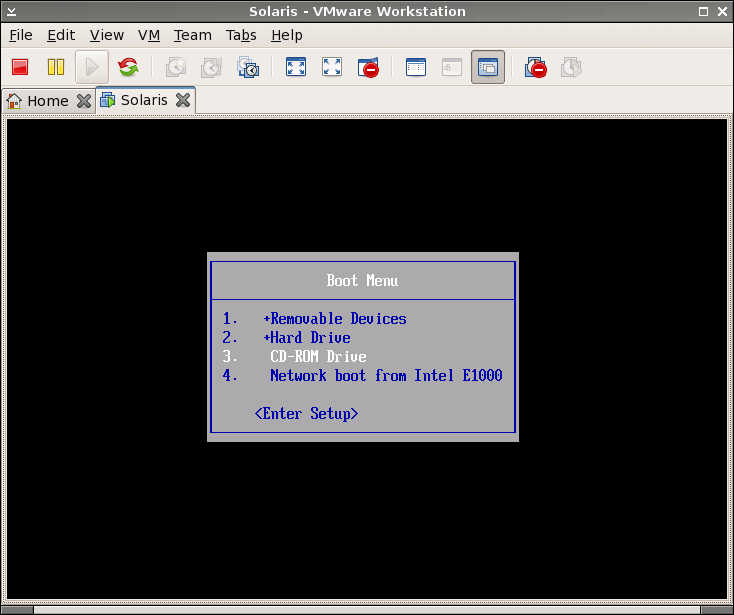This screenshot has width=734, height=615.
Task: Reset the VM with the red-green arrows icon
Action: [128, 67]
